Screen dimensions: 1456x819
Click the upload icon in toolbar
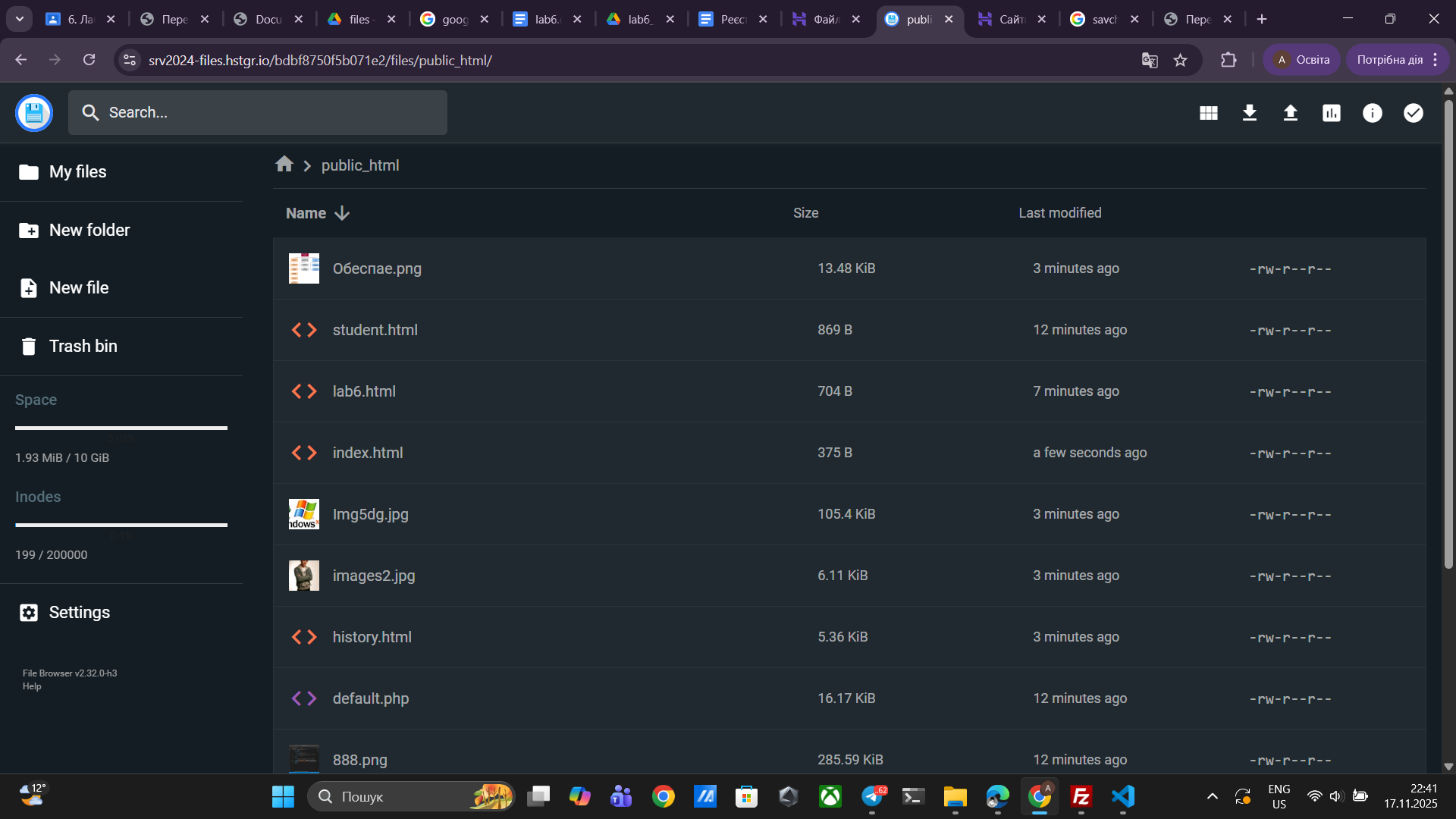pos(1290,113)
